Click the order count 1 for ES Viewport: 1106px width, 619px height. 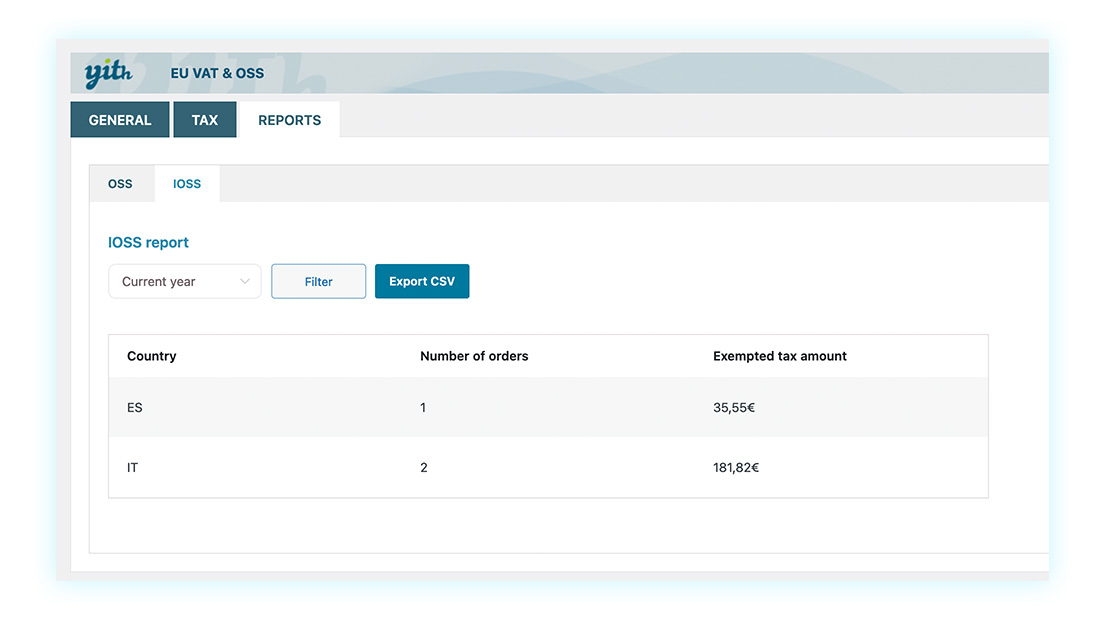423,407
